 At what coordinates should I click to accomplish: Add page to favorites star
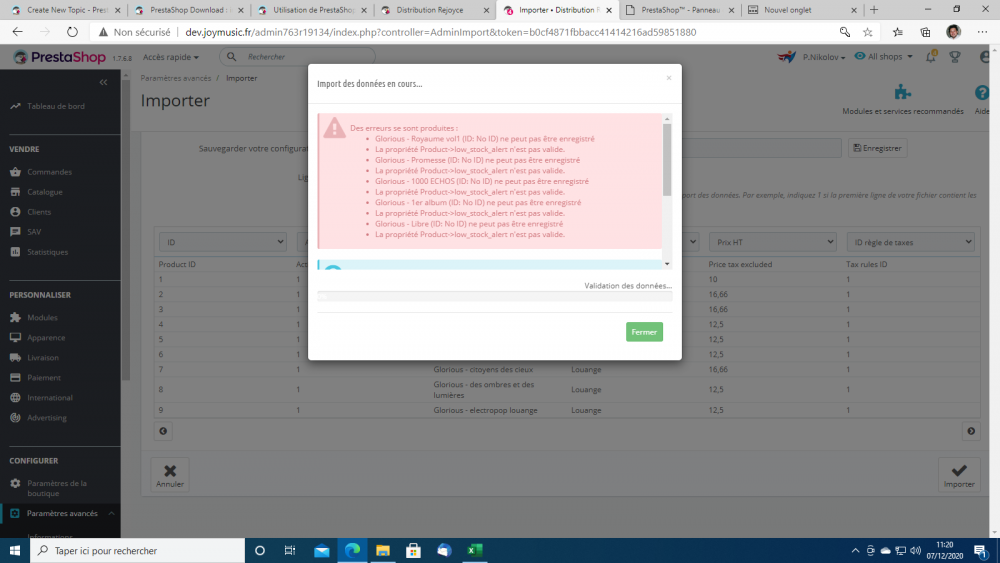tap(867, 32)
